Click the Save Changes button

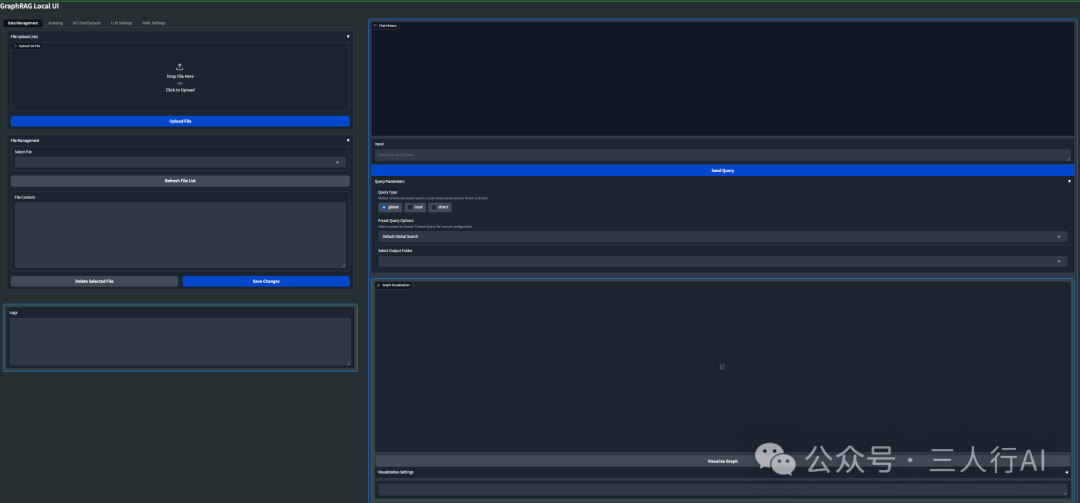coord(266,281)
